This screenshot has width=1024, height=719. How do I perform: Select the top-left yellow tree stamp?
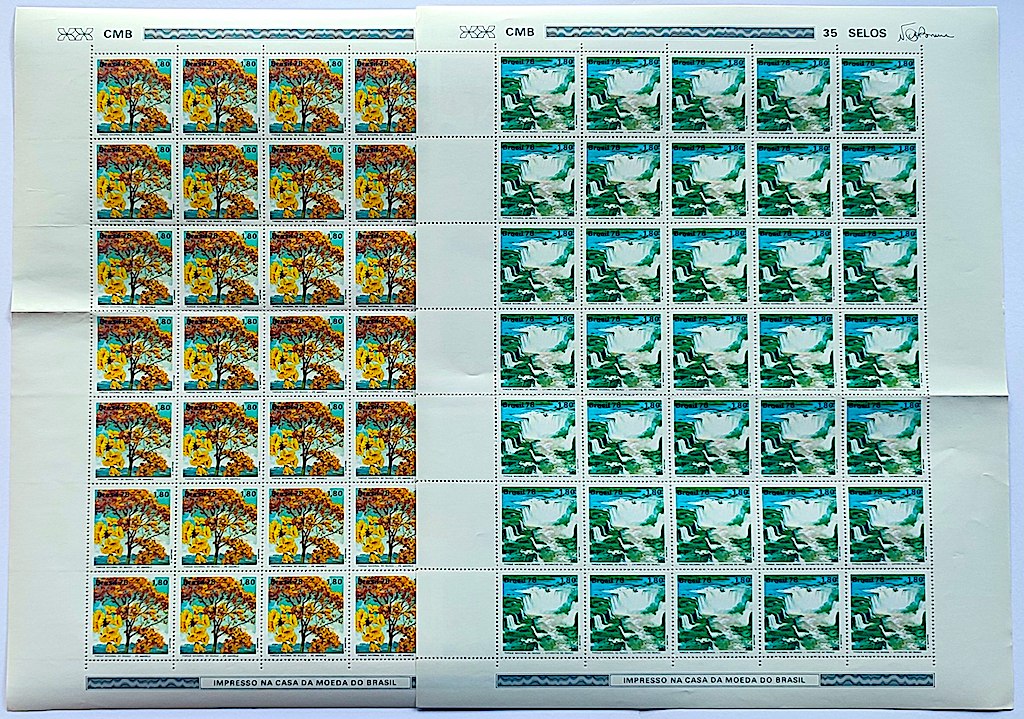133,95
